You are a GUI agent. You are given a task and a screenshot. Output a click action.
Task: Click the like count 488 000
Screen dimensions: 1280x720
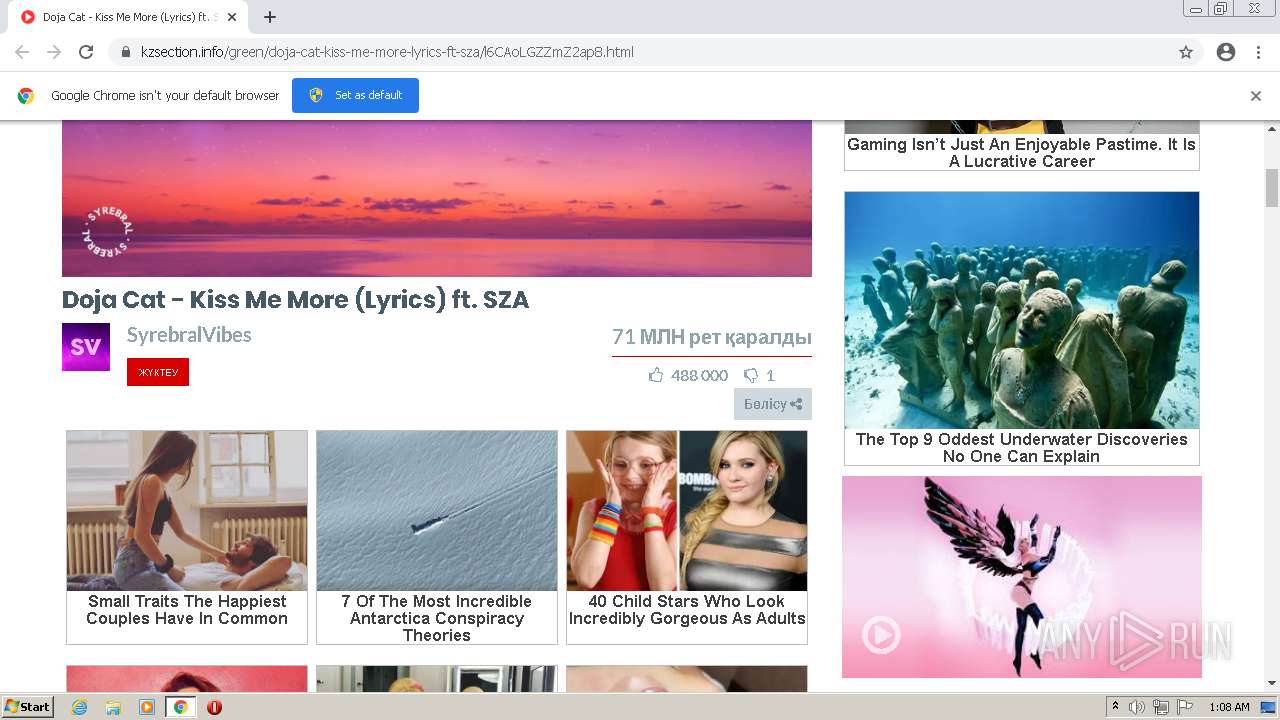699,375
